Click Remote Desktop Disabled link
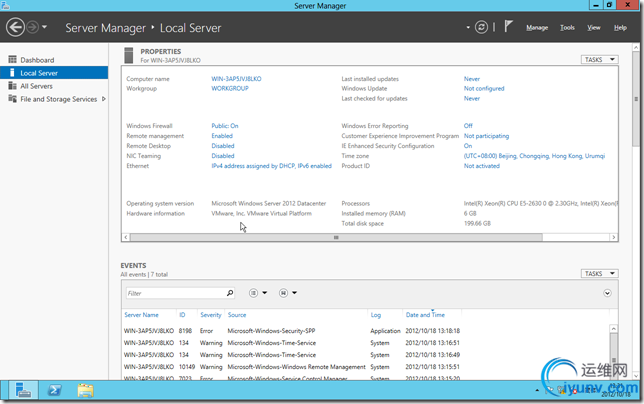The height and width of the screenshot is (404, 644). tap(223, 146)
